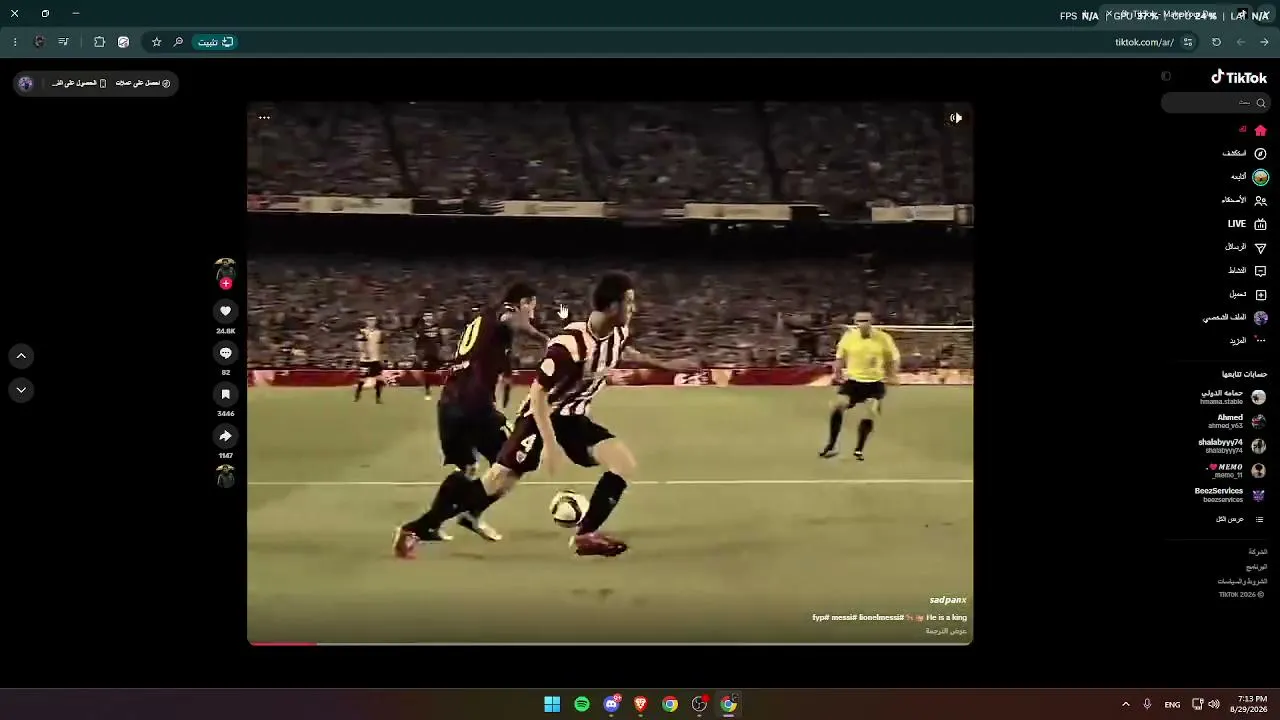Click the install app chip in address bar
This screenshot has height=720, width=1280.
[x=215, y=42]
